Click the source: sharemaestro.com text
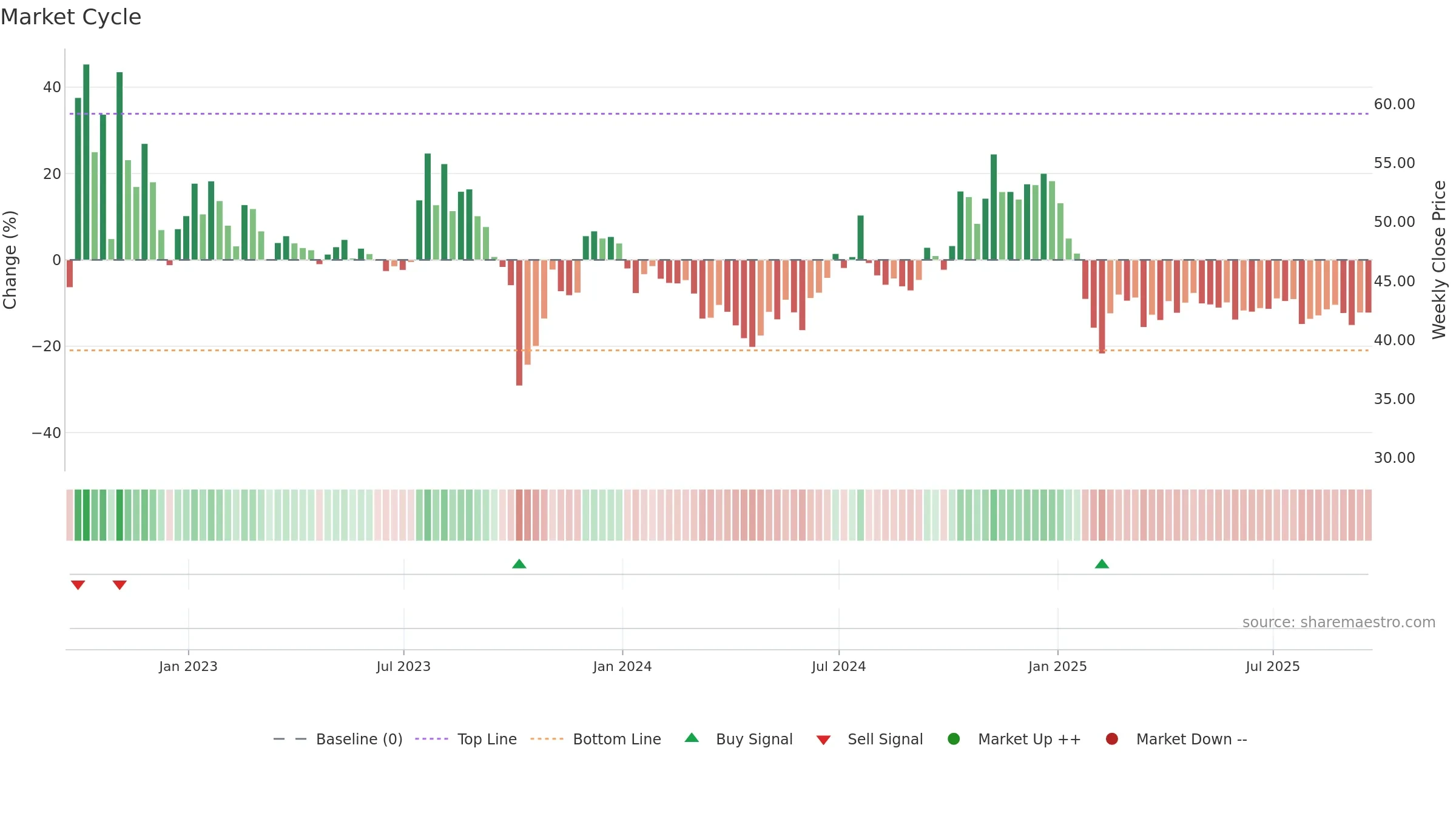Image resolution: width=1456 pixels, height=819 pixels. [x=1339, y=622]
